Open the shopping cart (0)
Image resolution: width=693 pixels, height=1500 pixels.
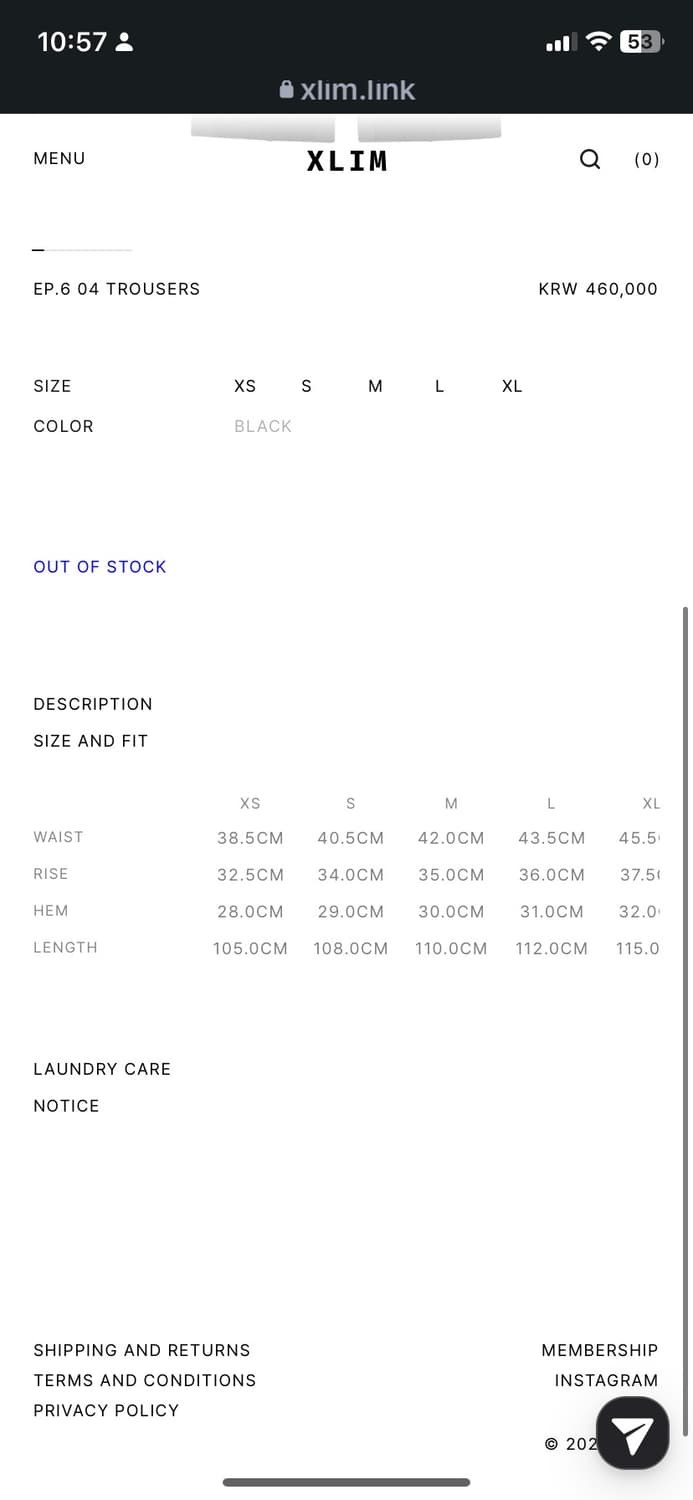coord(647,159)
